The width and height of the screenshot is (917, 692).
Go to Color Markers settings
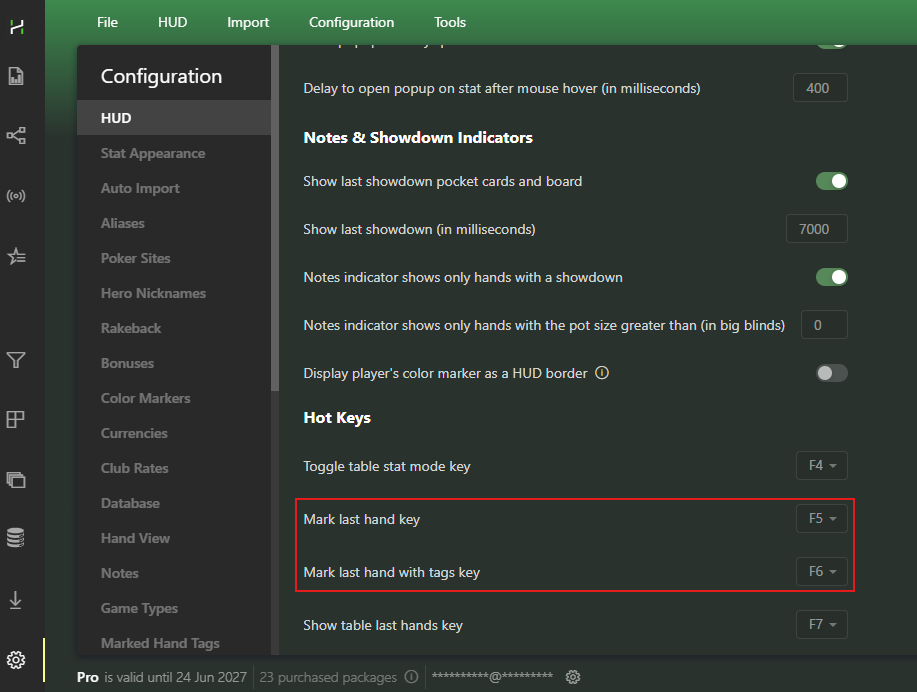tap(146, 398)
